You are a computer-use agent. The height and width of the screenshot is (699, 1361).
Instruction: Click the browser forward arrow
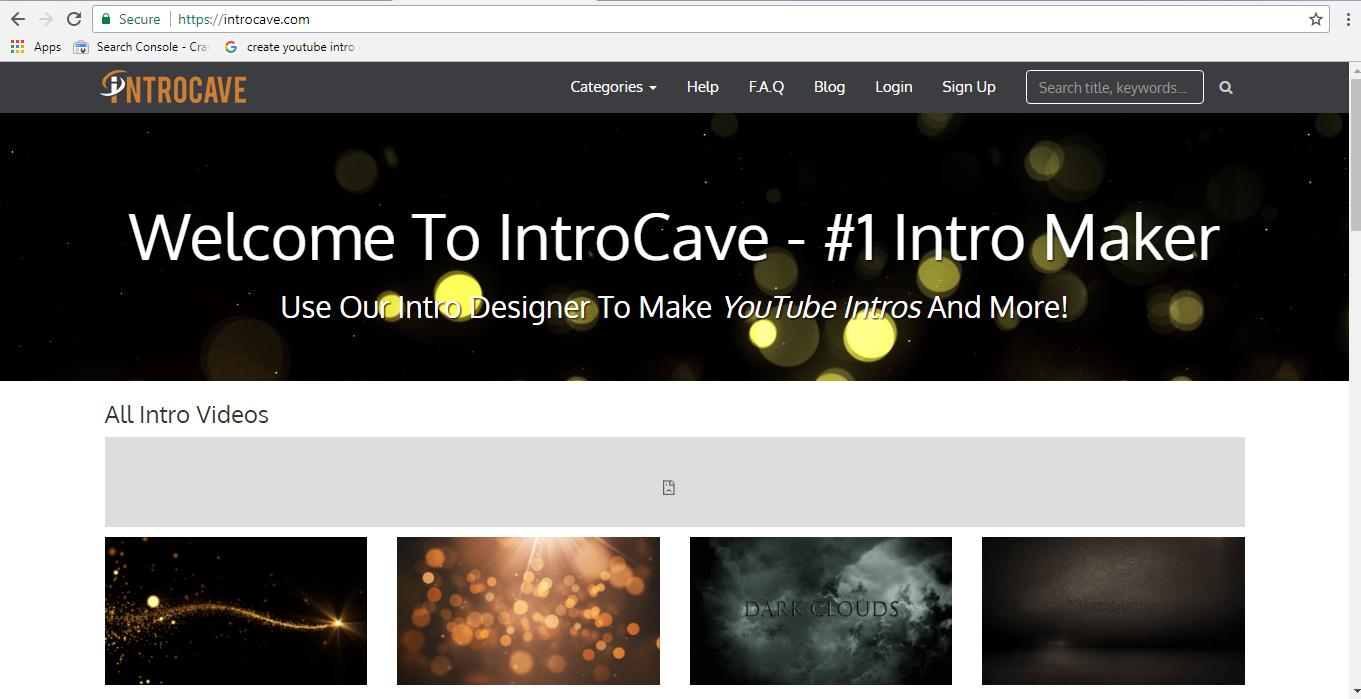tap(45, 19)
